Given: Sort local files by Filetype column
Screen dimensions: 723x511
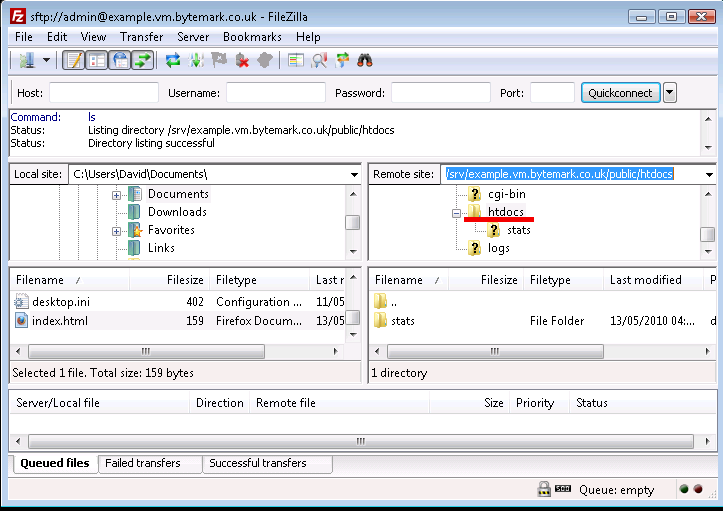Looking at the screenshot, I should click(259, 279).
